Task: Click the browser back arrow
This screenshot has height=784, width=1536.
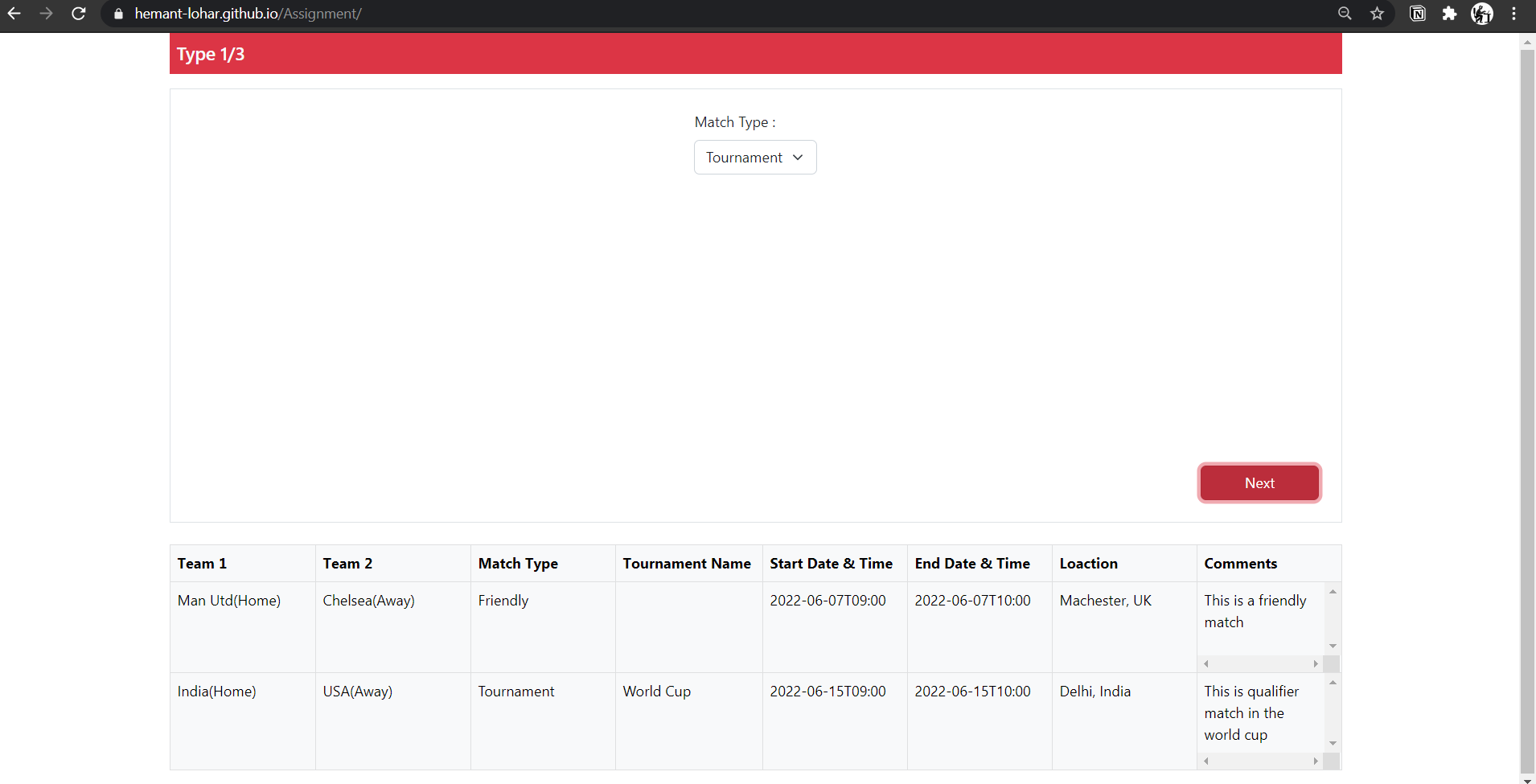Action: 14,14
